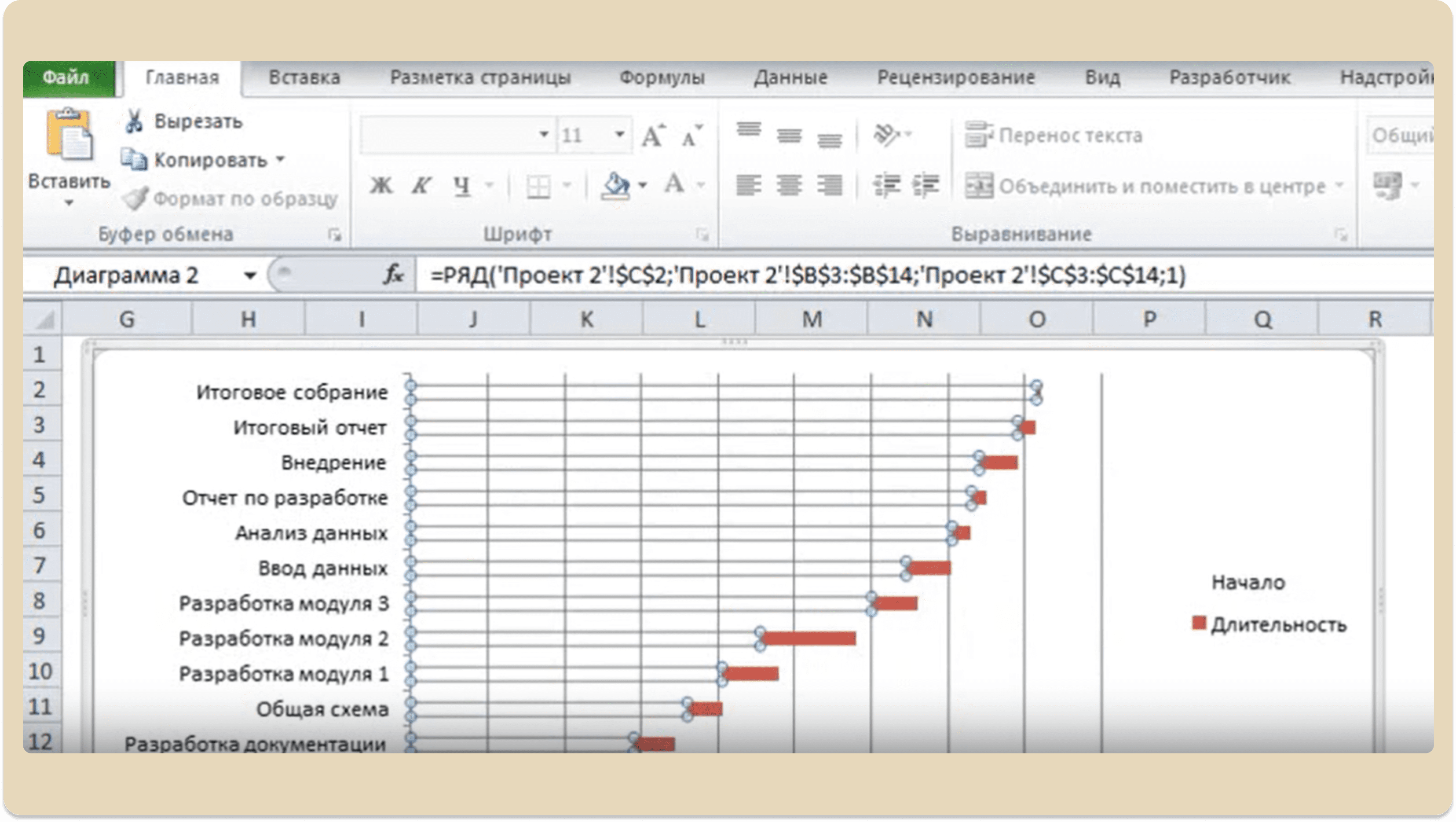Toggle Перенос текста wrap text

click(1054, 136)
